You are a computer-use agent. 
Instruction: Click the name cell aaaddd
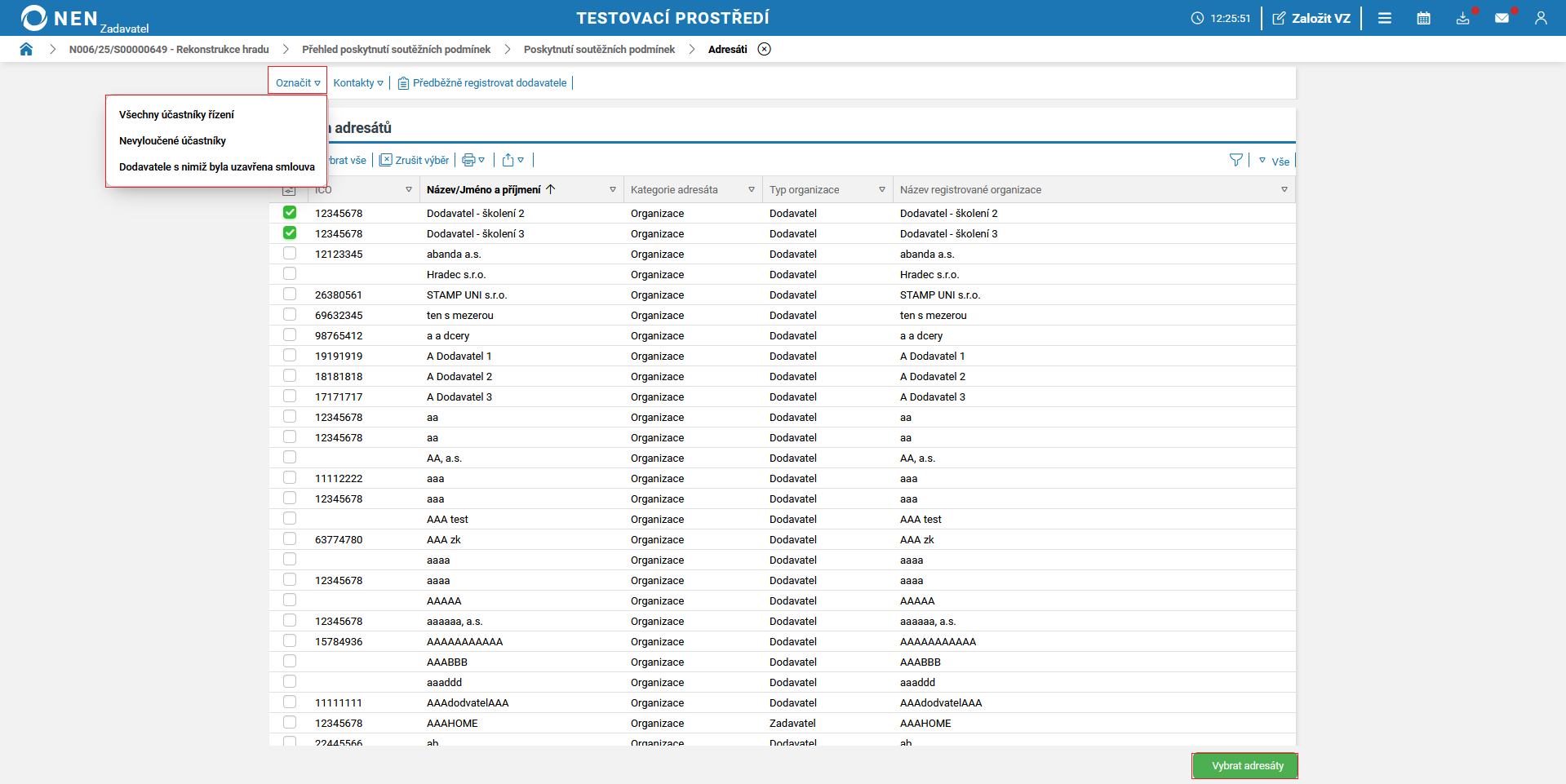coord(444,682)
